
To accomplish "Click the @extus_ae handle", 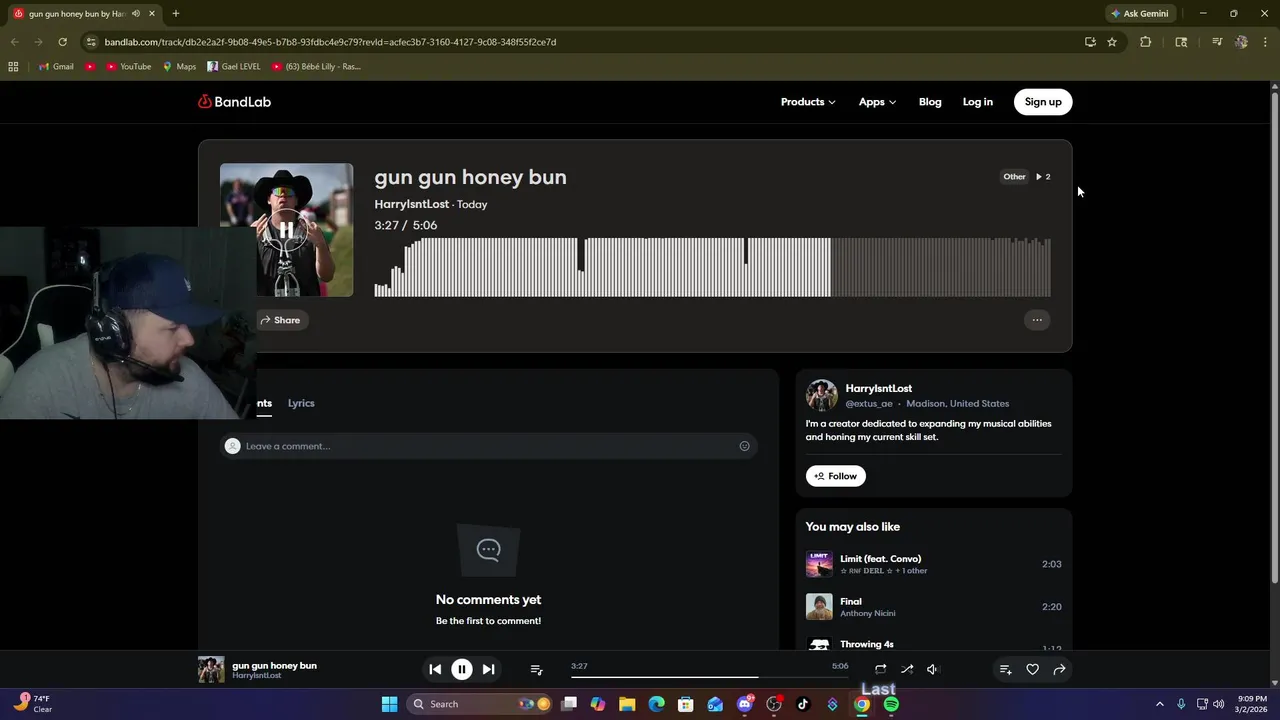I will pyautogui.click(x=869, y=404).
